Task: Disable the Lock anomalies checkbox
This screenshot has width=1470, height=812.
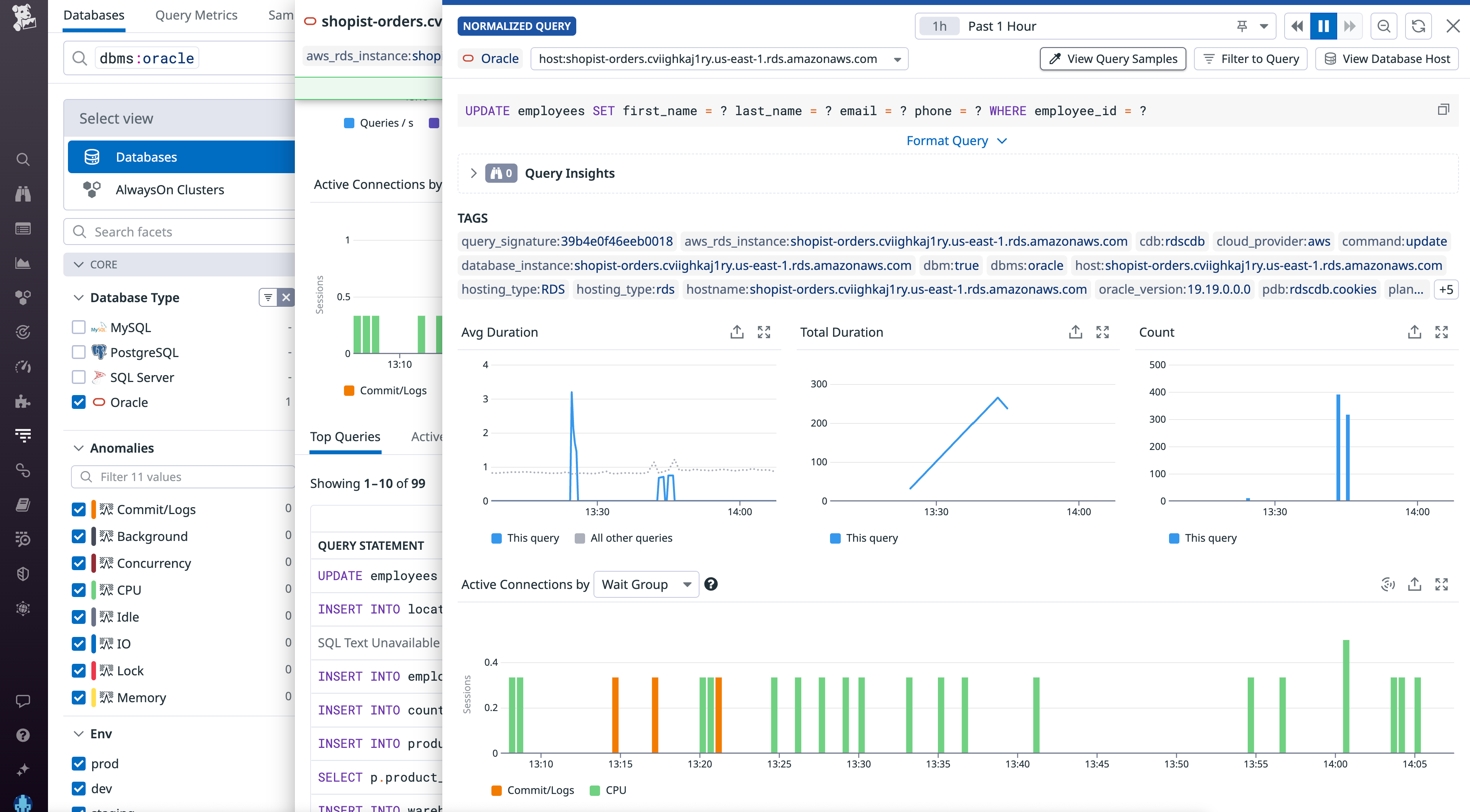Action: click(78, 670)
